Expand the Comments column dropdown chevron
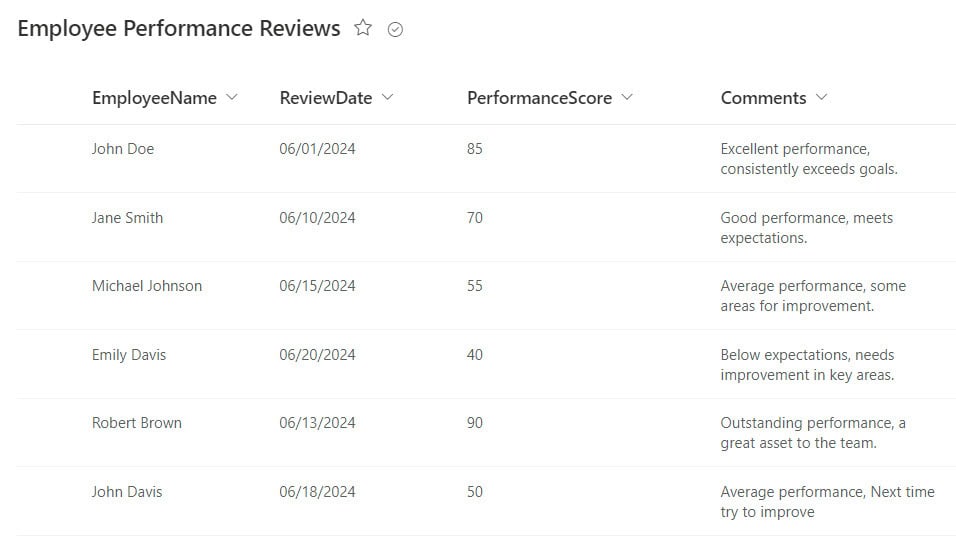Viewport: 956px width, 546px height. [x=821, y=97]
